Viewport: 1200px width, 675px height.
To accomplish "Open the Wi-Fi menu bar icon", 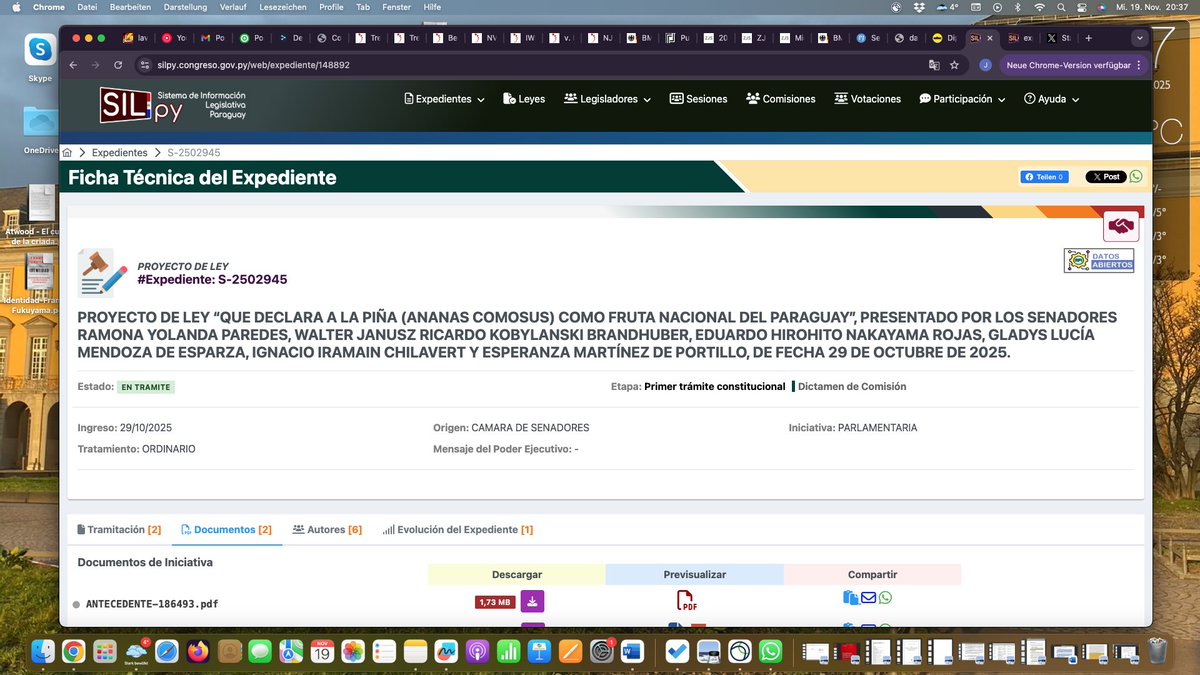I will (x=1039, y=7).
